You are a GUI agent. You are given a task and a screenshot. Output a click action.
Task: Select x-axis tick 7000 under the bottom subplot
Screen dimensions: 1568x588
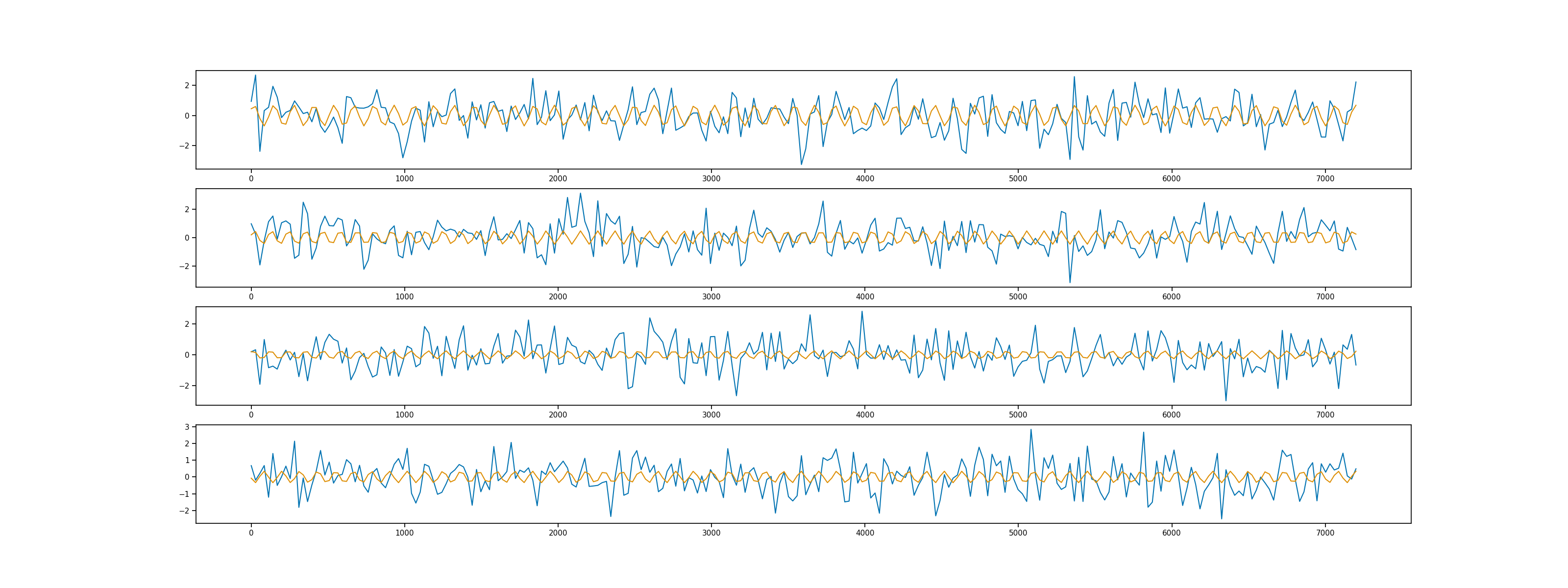tap(1325, 533)
